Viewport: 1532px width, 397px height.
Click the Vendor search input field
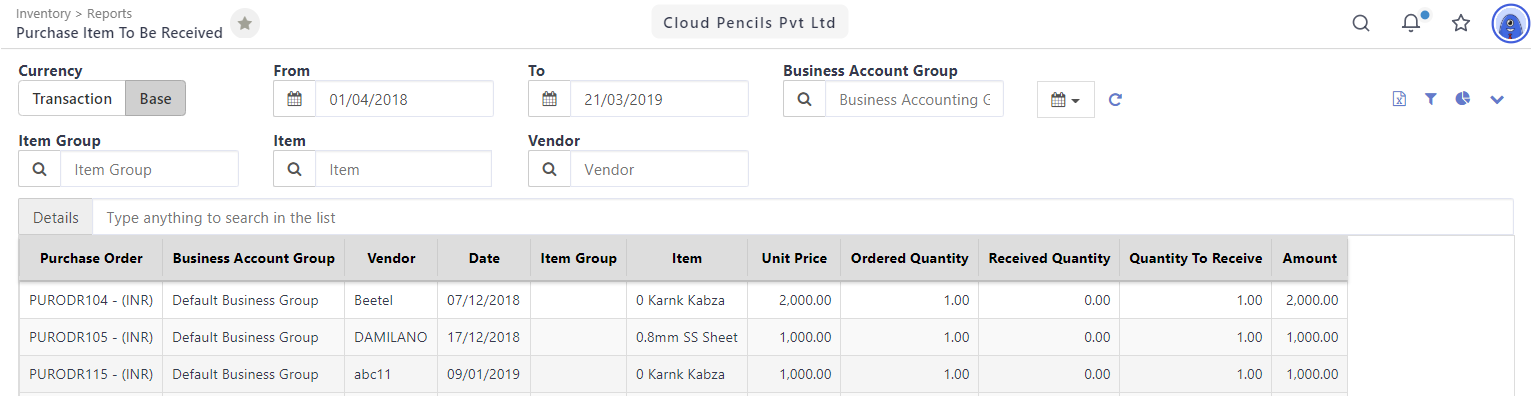pyautogui.click(x=659, y=169)
